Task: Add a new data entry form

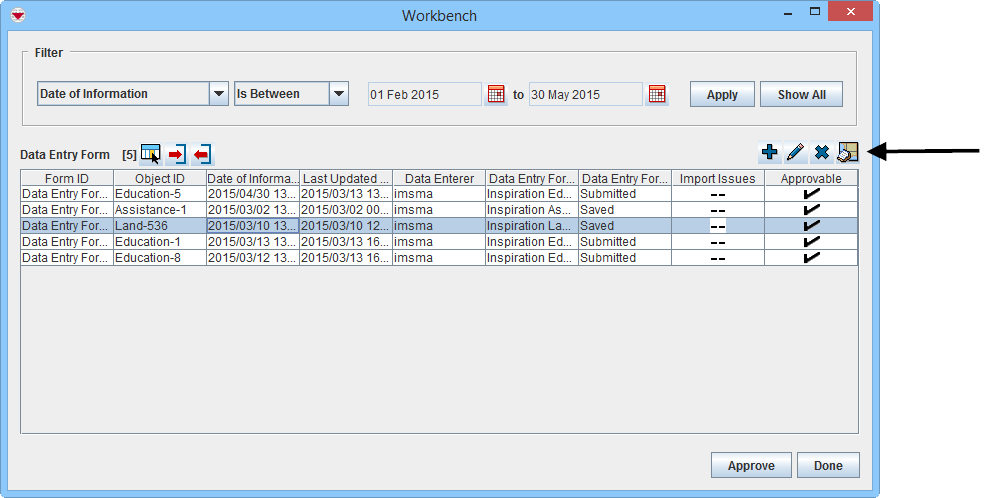Action: pos(769,152)
